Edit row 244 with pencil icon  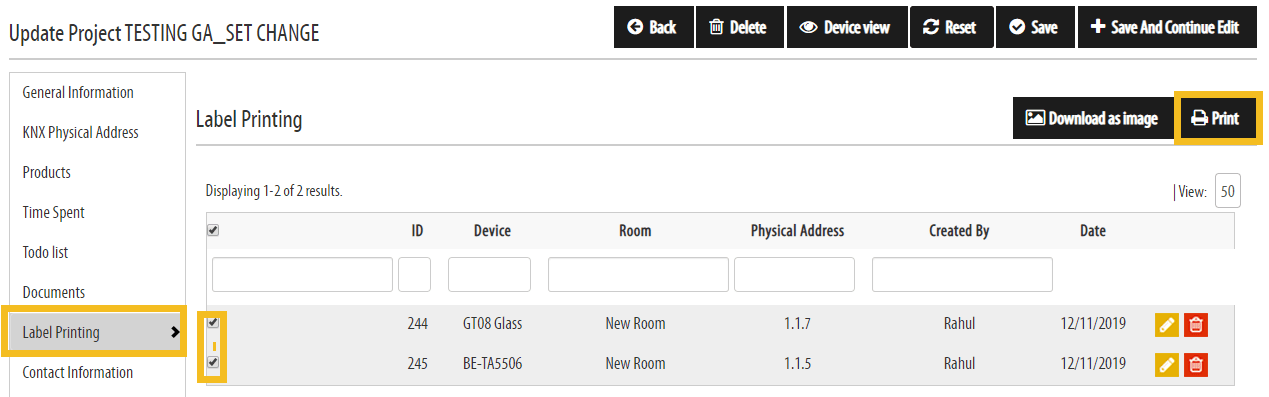(x=1167, y=325)
